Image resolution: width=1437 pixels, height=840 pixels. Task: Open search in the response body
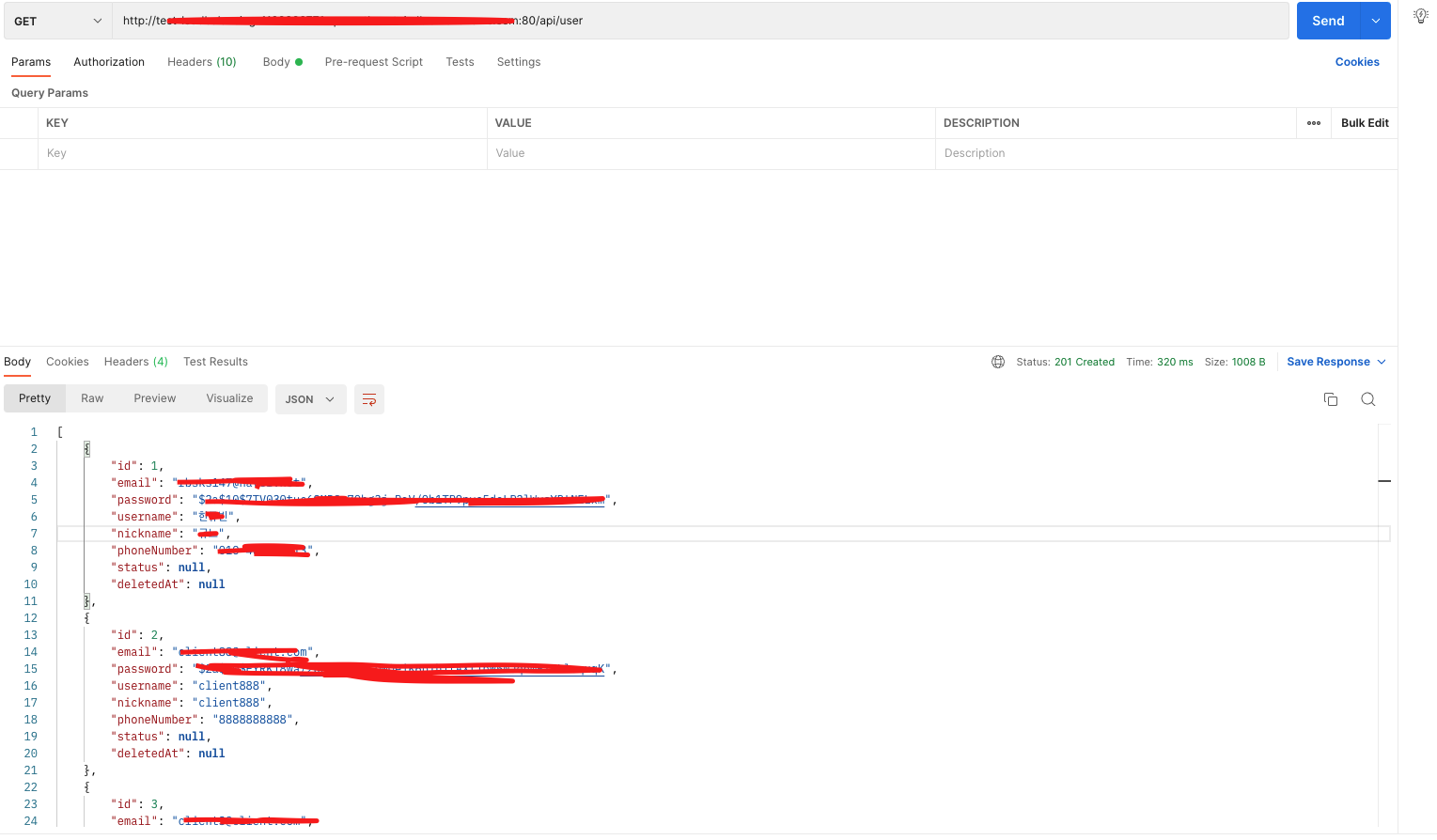pos(1368,399)
